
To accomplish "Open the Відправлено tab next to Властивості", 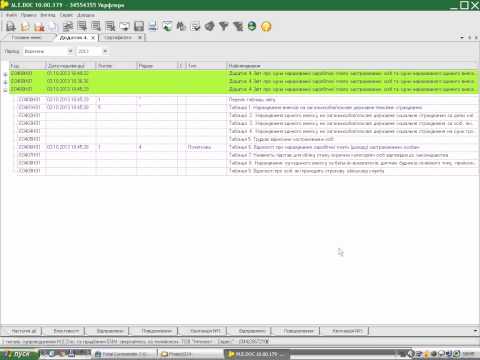I will [x=108, y=331].
